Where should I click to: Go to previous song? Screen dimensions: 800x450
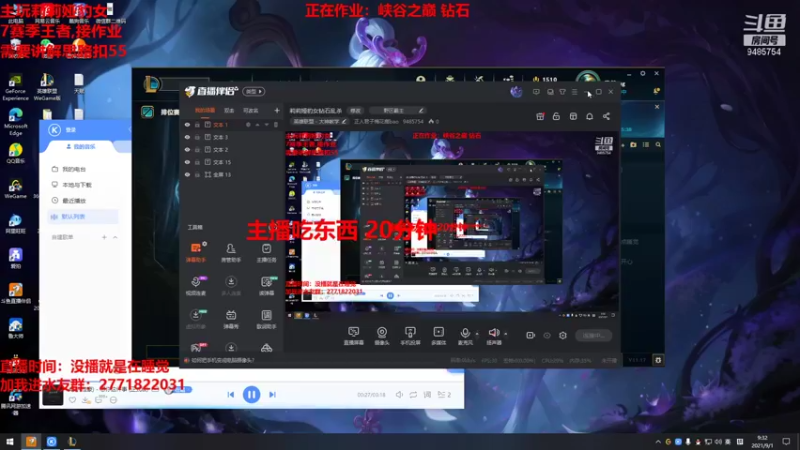coord(231,394)
